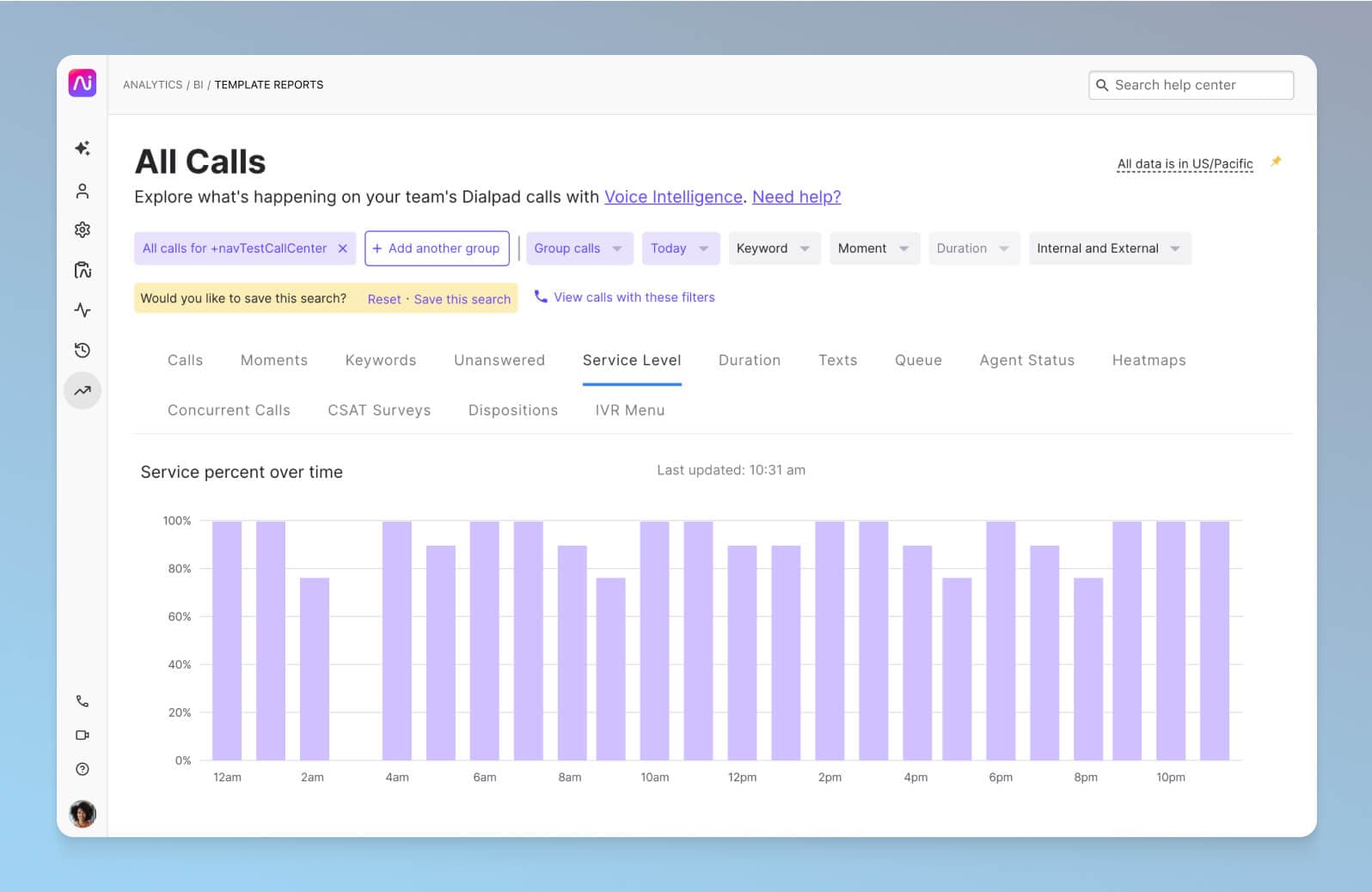1372x892 pixels.
Task: Open the Today date range dropdown
Action: [x=679, y=248]
